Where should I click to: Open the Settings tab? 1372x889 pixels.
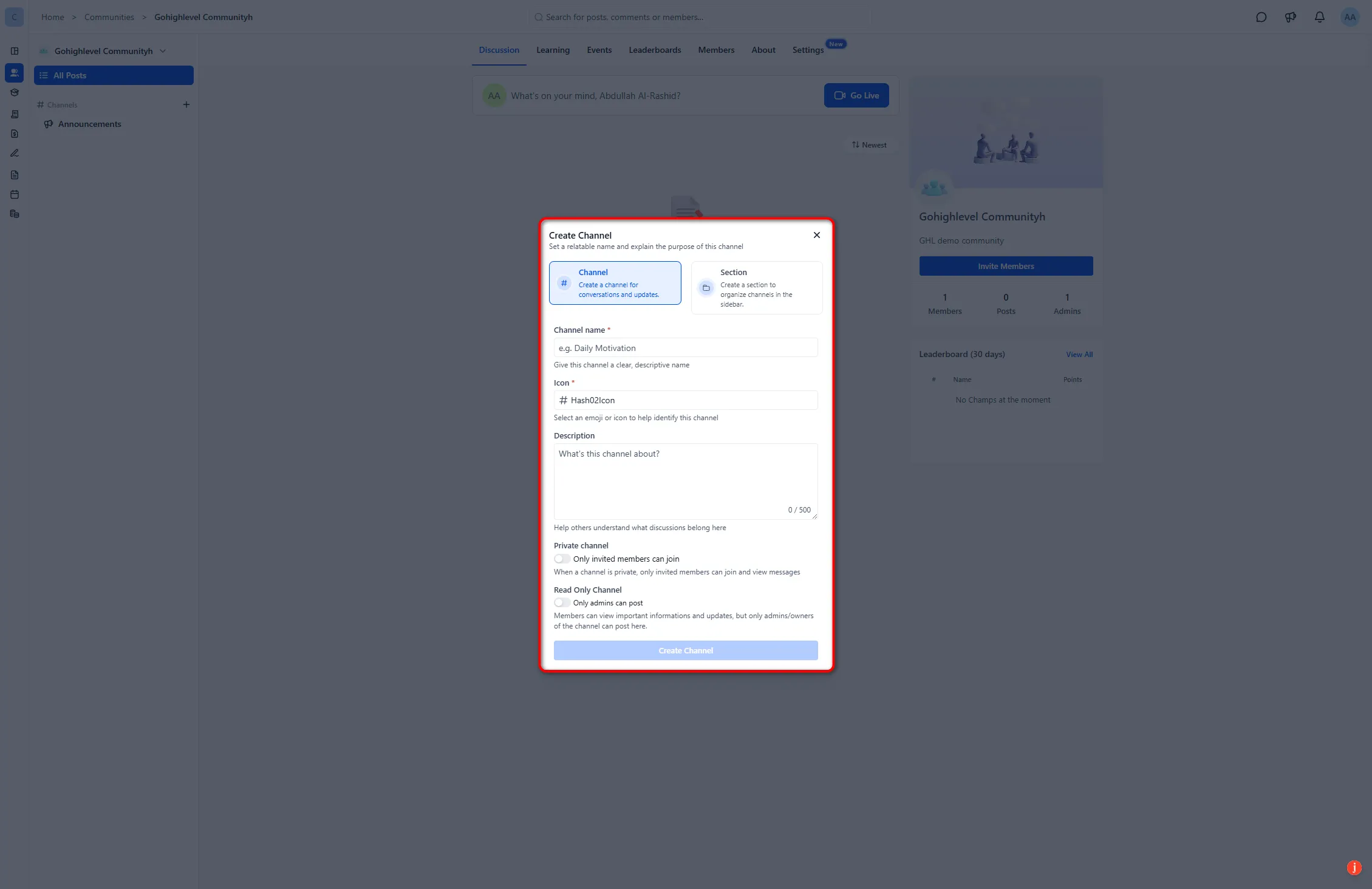click(x=808, y=50)
